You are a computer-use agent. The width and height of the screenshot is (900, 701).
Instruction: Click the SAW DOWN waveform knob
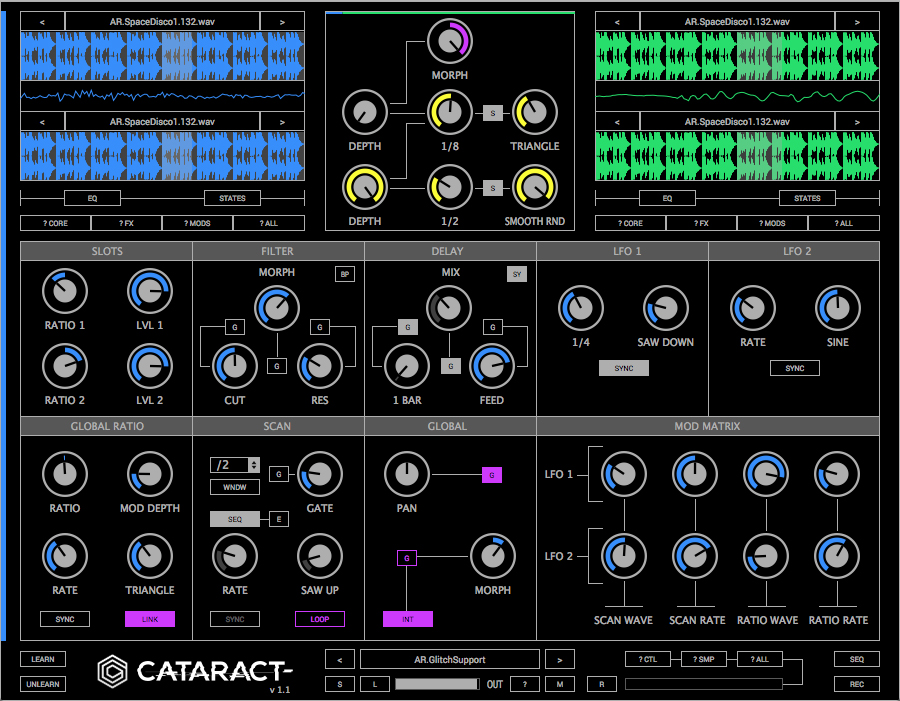(x=666, y=308)
